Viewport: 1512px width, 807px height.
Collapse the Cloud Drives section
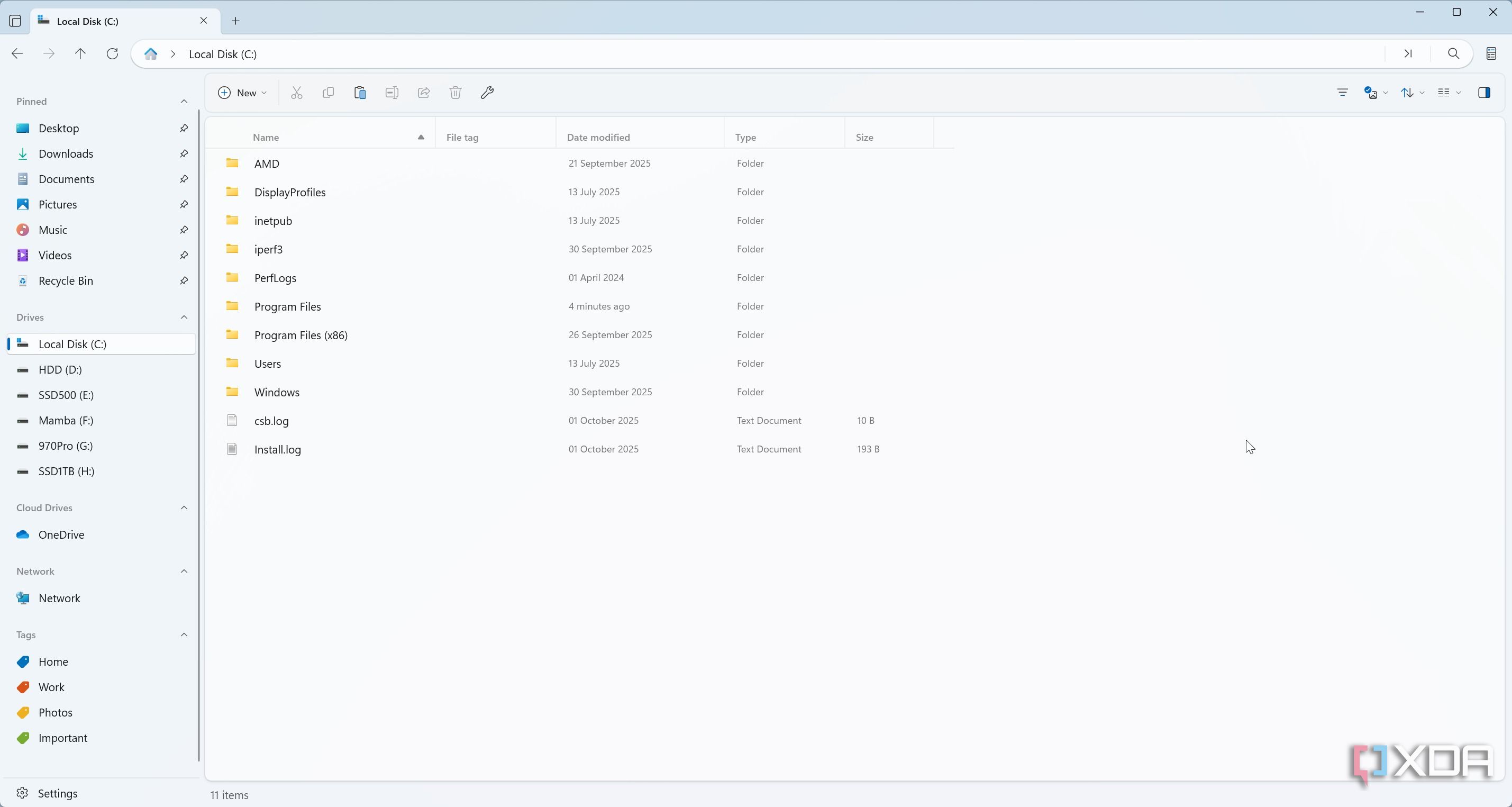point(184,507)
